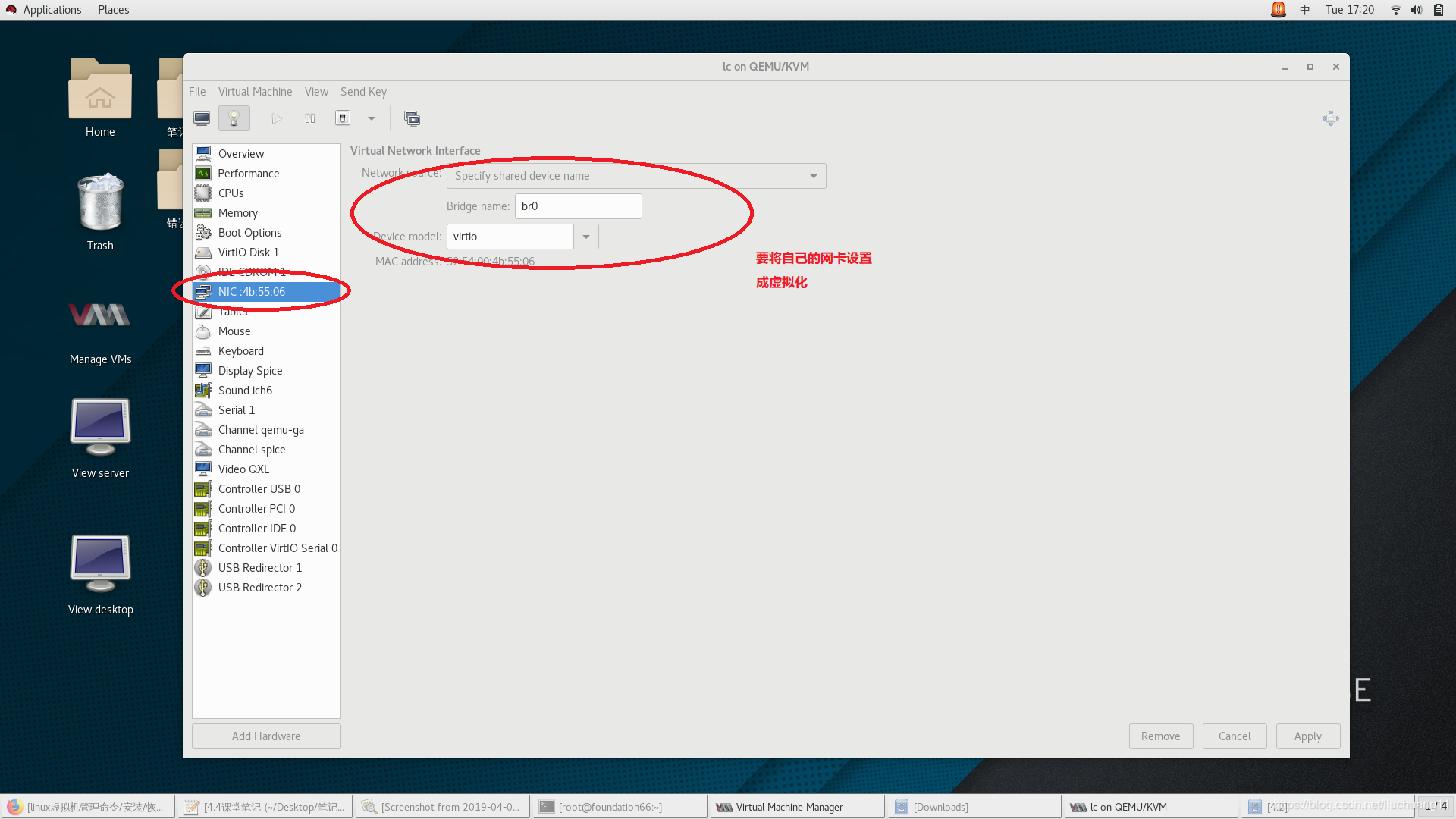Open View server desktop icon
This screenshot has width=1456, height=819.
100,438
